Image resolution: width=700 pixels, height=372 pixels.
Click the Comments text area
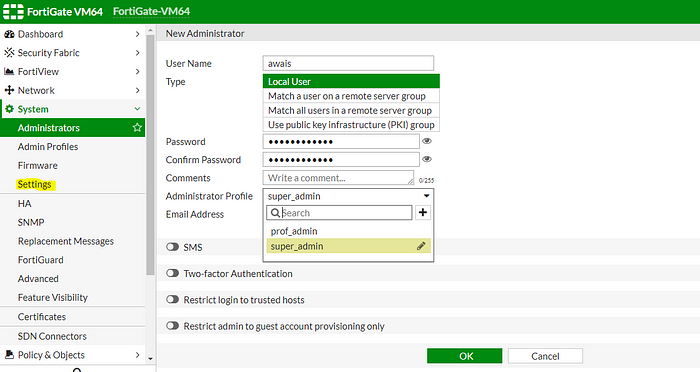click(x=338, y=178)
